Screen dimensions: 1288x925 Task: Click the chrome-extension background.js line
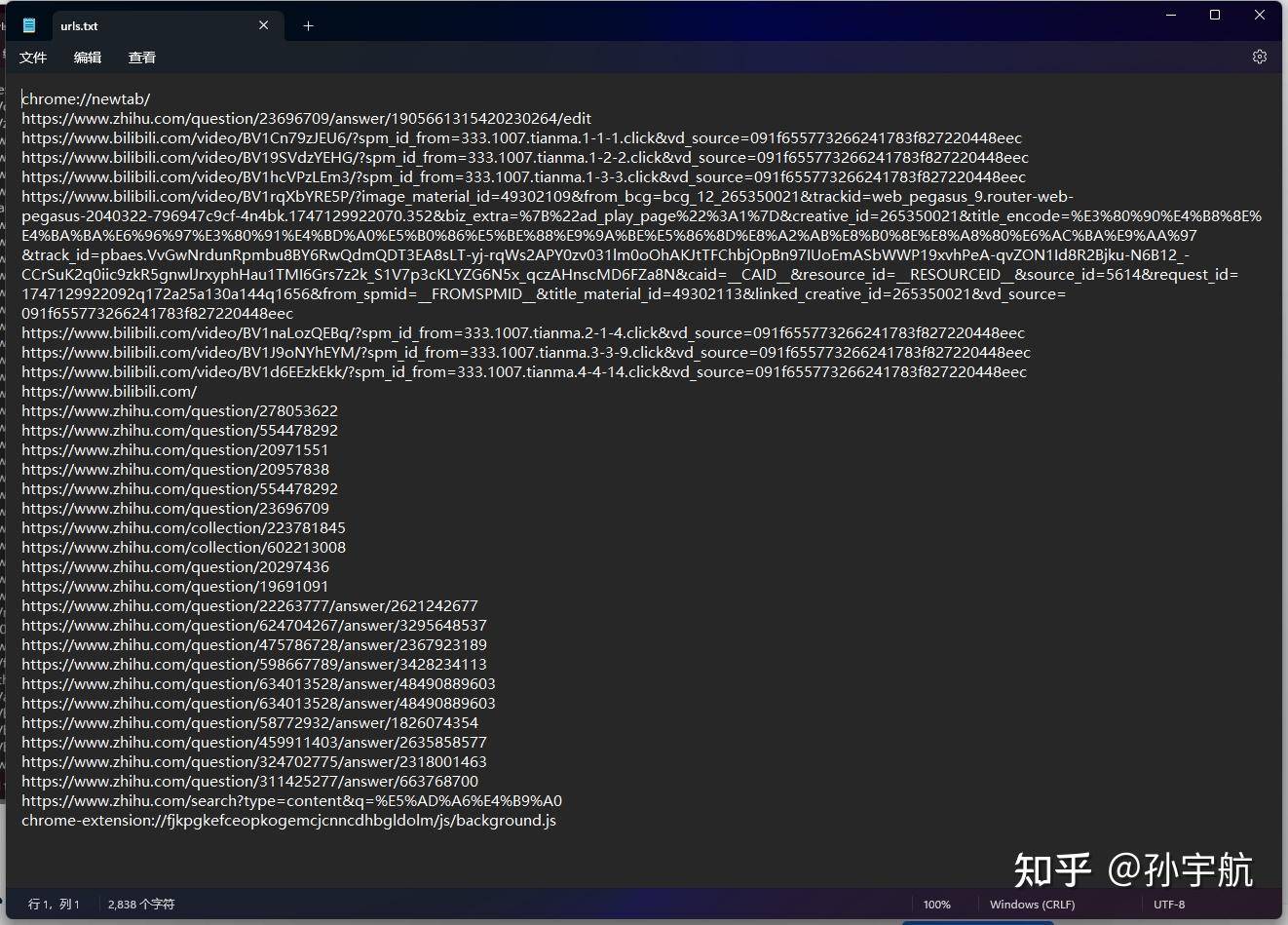click(x=288, y=820)
